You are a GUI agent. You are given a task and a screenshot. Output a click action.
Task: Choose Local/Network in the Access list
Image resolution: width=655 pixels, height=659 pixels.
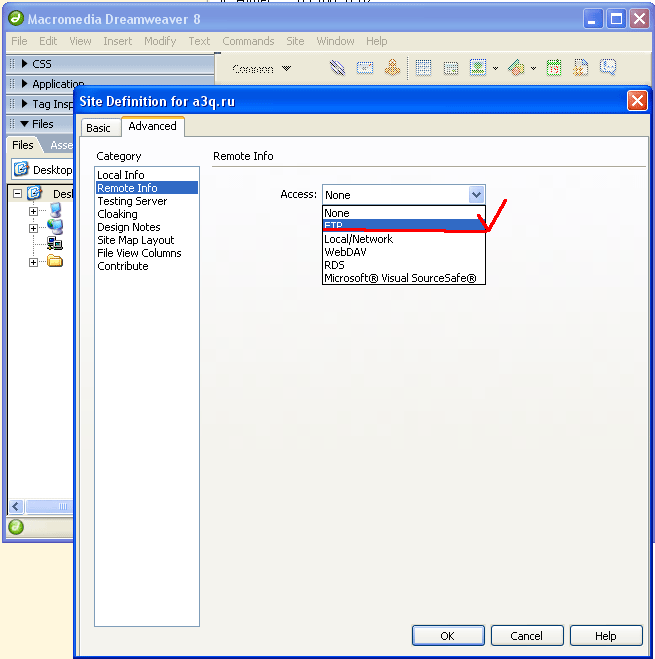[404, 239]
